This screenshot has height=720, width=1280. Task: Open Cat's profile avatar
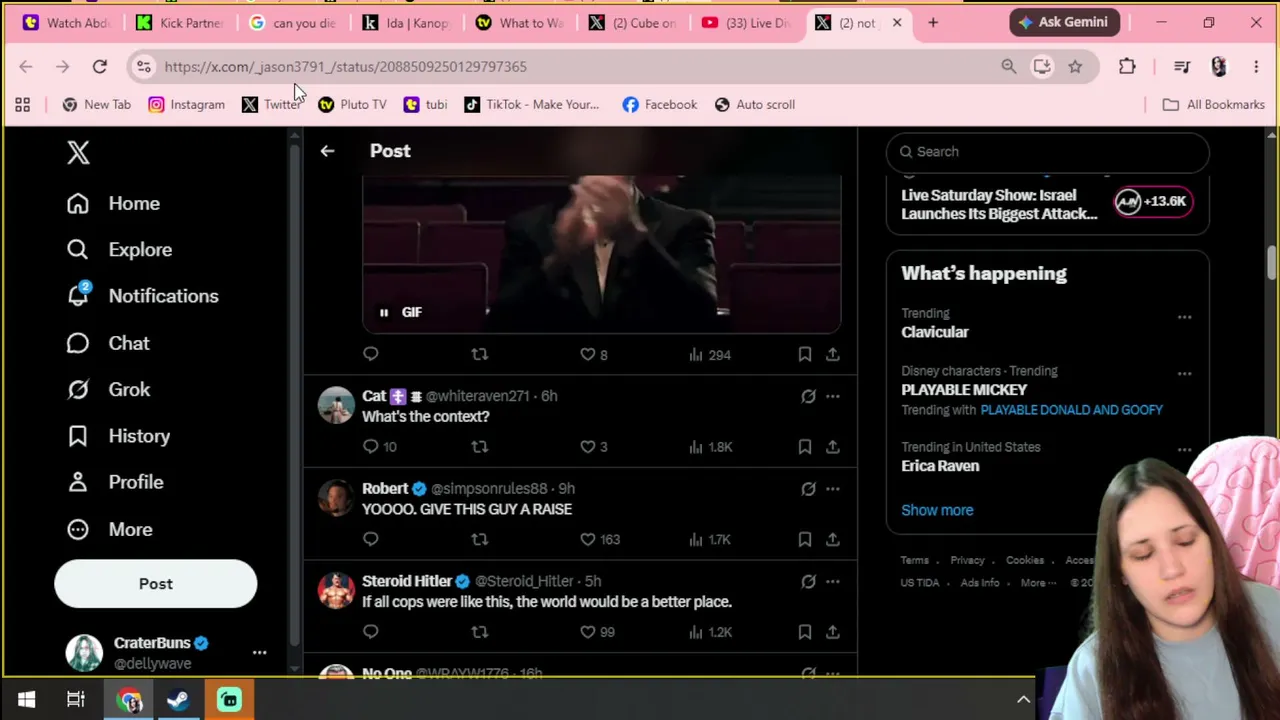(x=336, y=406)
